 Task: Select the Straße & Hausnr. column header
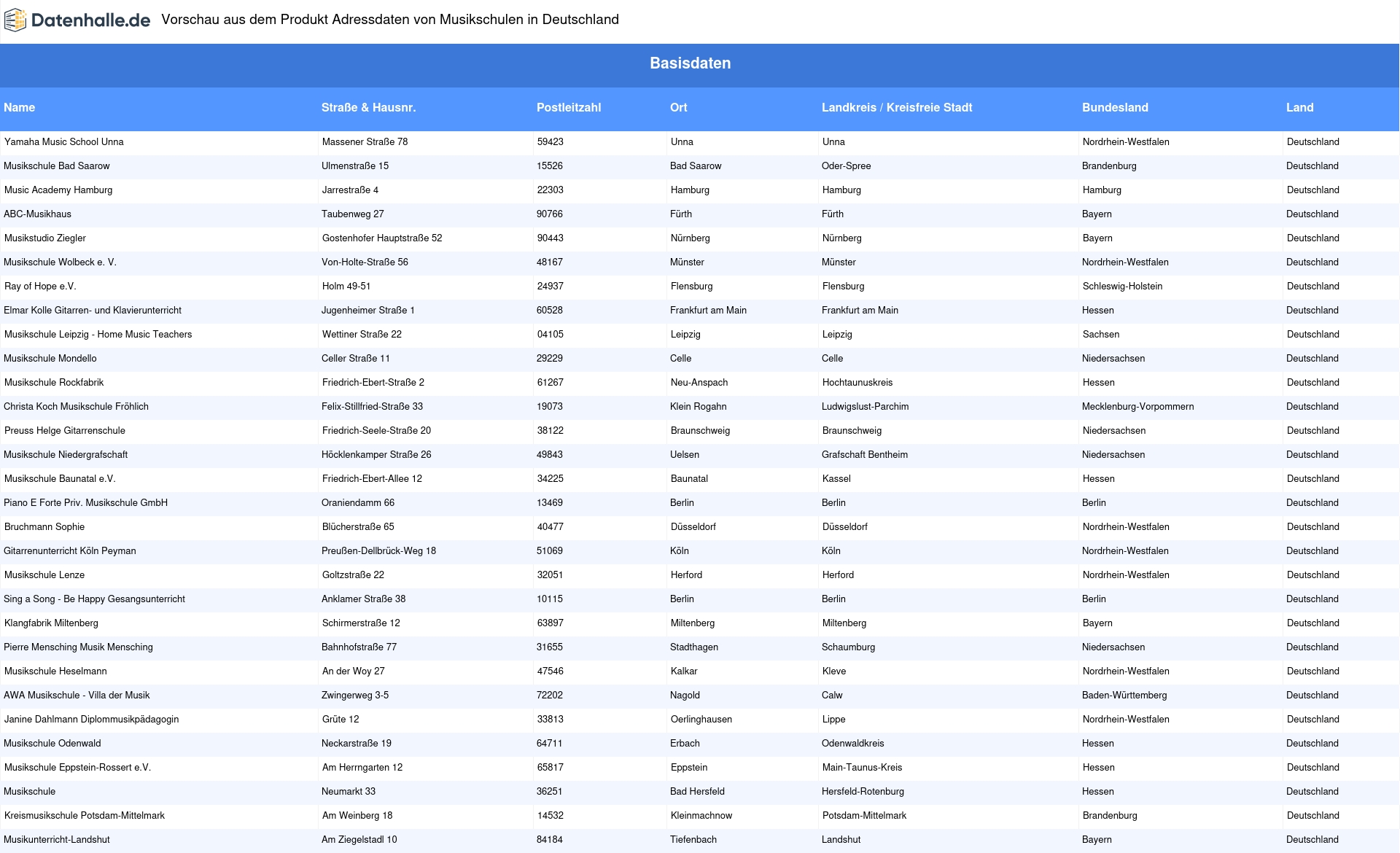pyautogui.click(x=368, y=108)
